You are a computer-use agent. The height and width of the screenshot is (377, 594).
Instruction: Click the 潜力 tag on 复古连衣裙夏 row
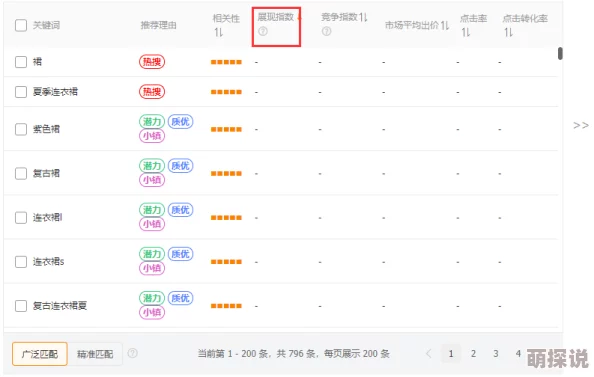tap(152, 298)
